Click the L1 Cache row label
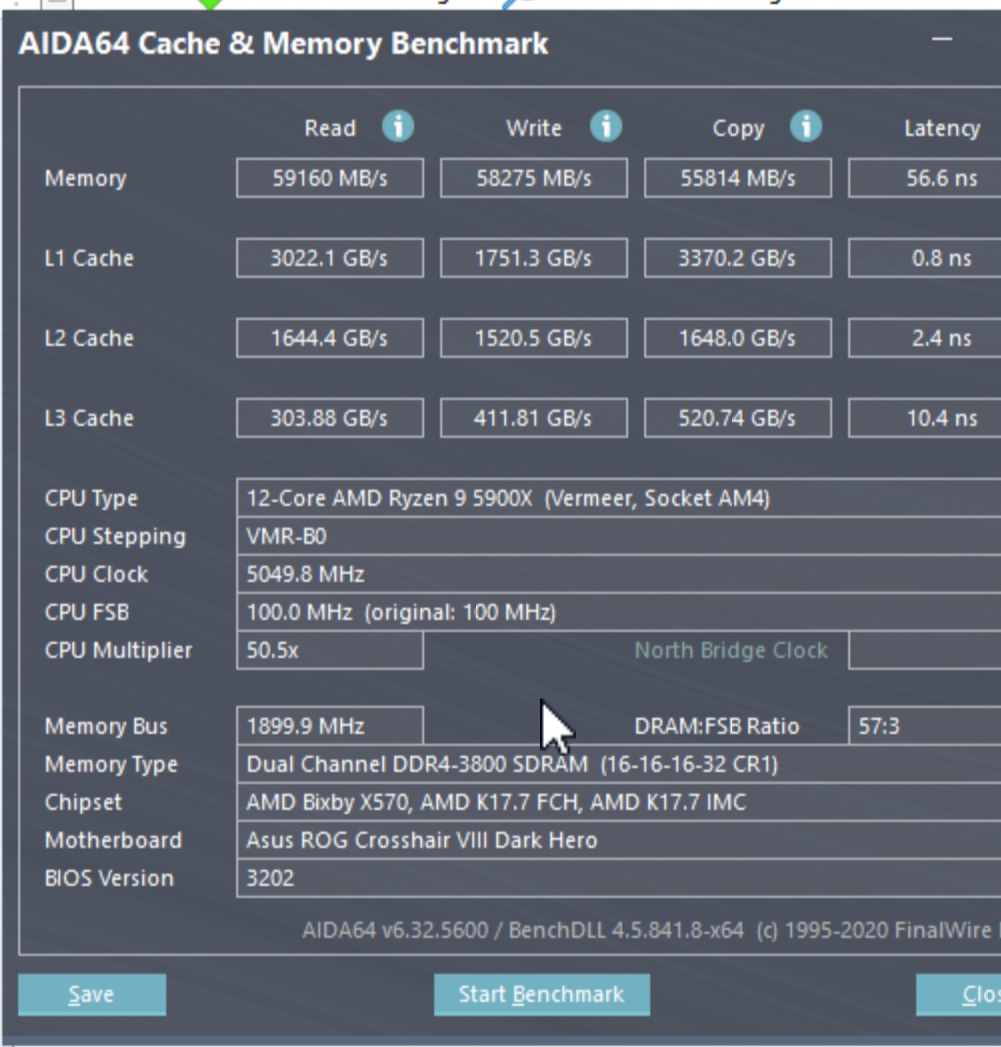The height and width of the screenshot is (1047, 1001). point(89,258)
